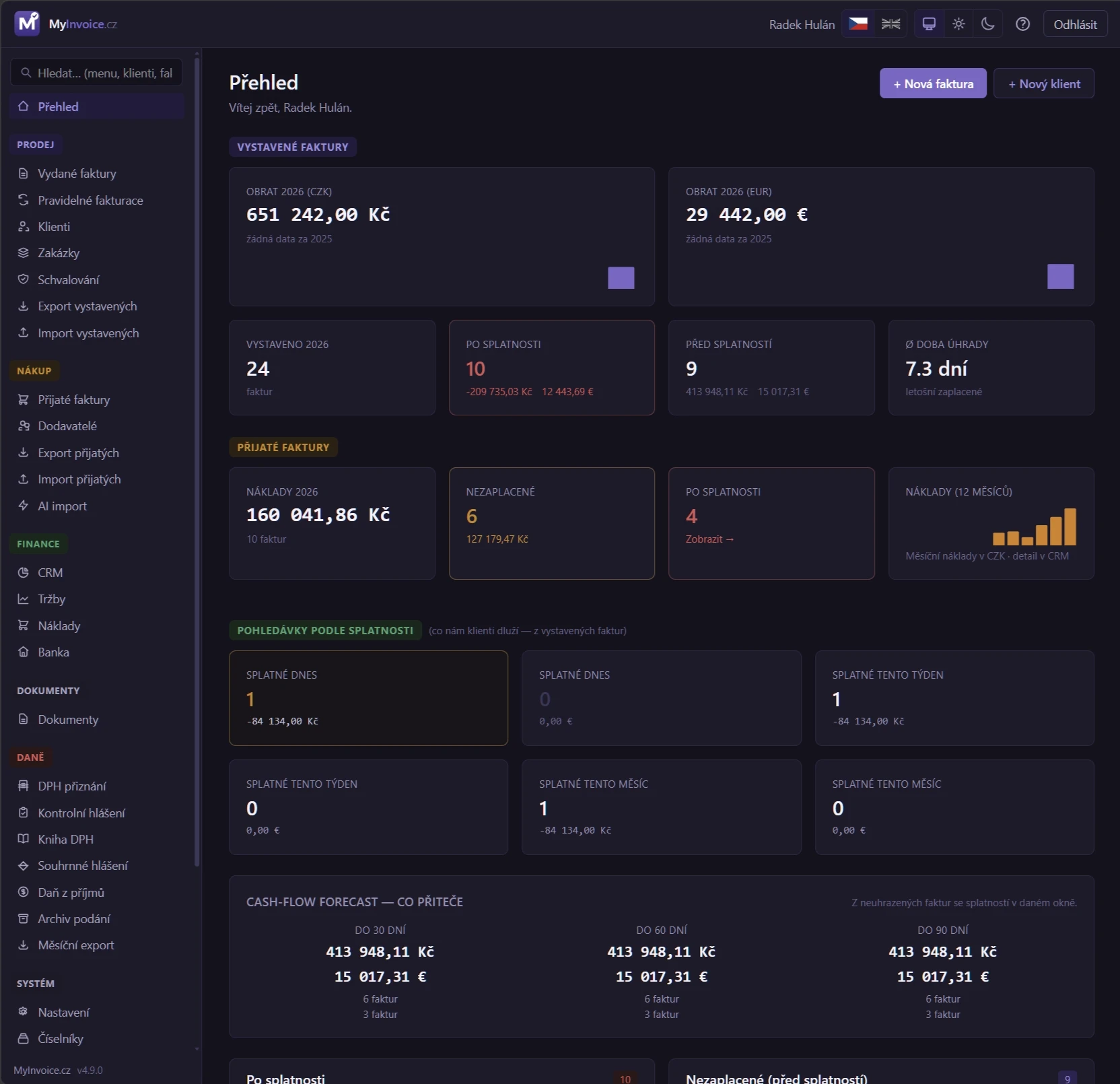Click the 'DO 30 DNÍ' forecast amount
This screenshot has width=1120, height=1084.
tap(380, 952)
